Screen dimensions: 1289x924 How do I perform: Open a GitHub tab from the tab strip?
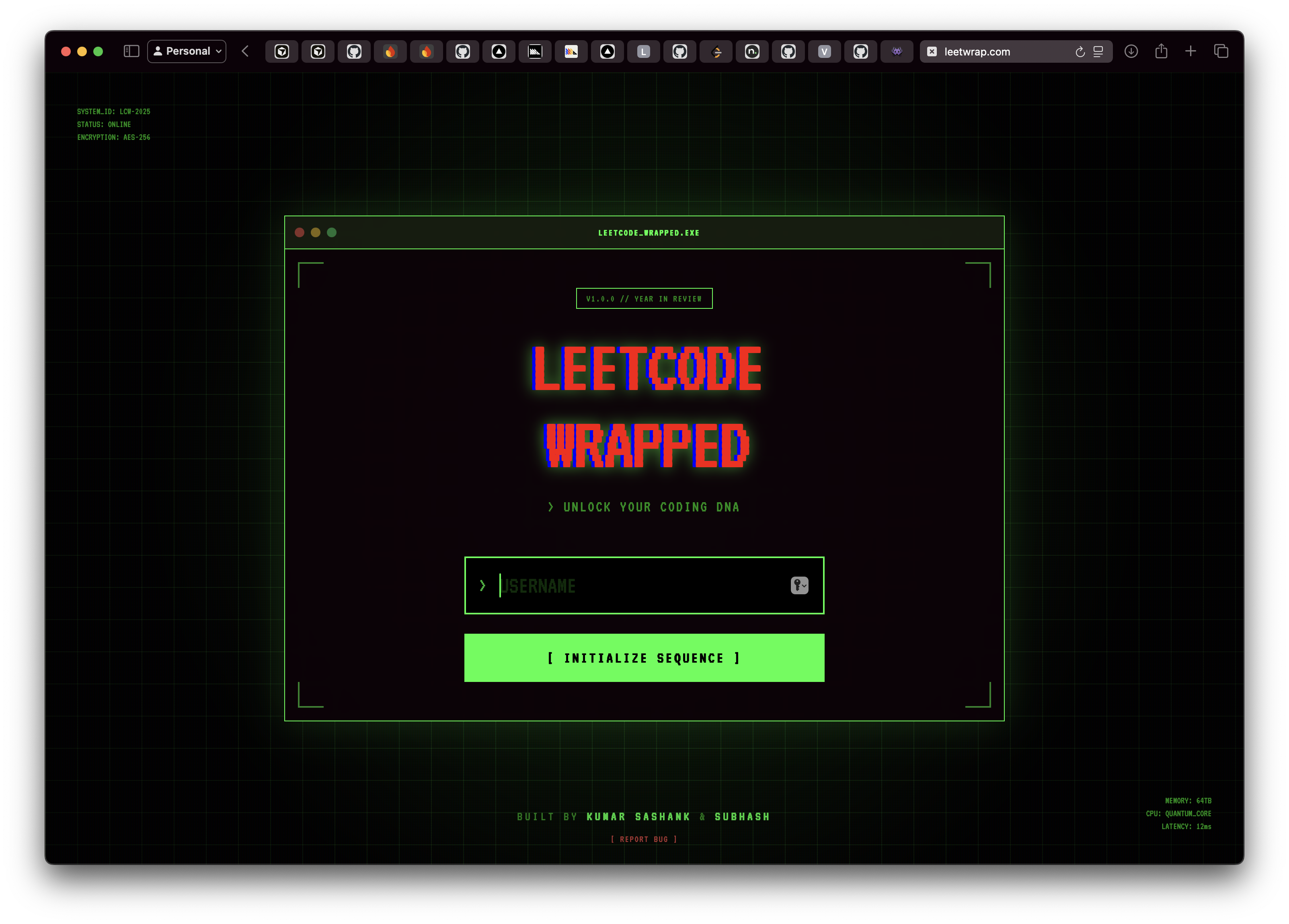354,52
